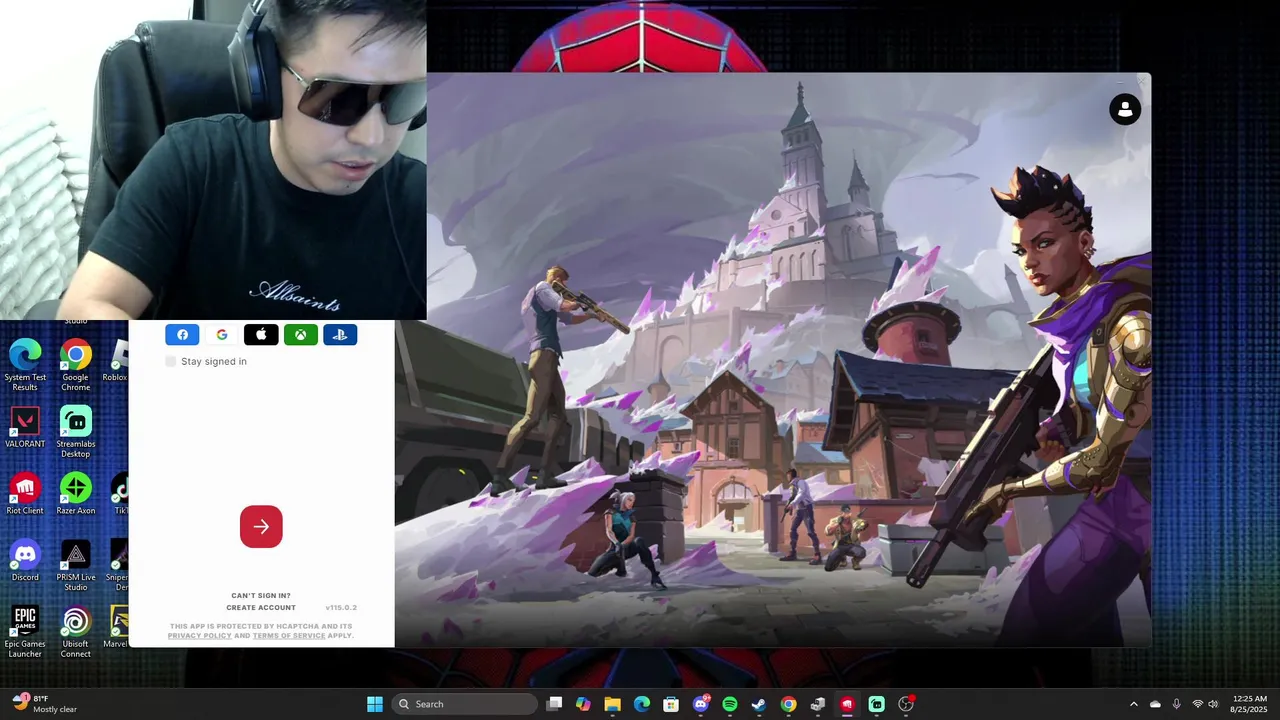Open the Privacy Policy link

pos(199,636)
